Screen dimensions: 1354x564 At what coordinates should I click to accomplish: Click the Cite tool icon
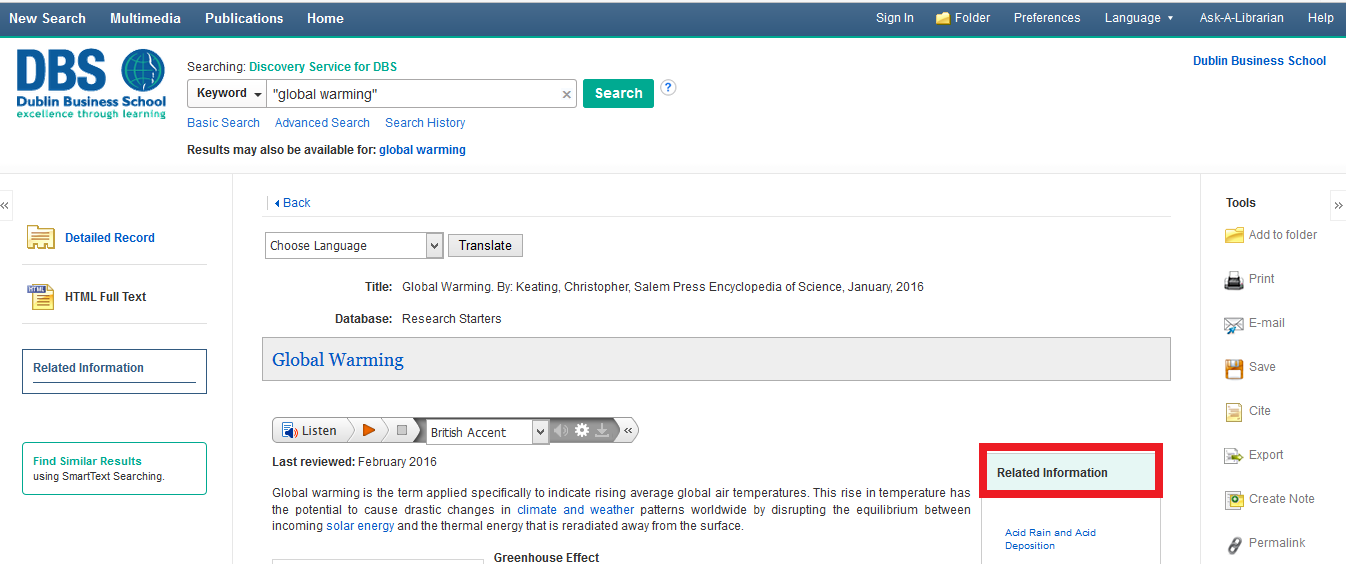pyautogui.click(x=1234, y=412)
